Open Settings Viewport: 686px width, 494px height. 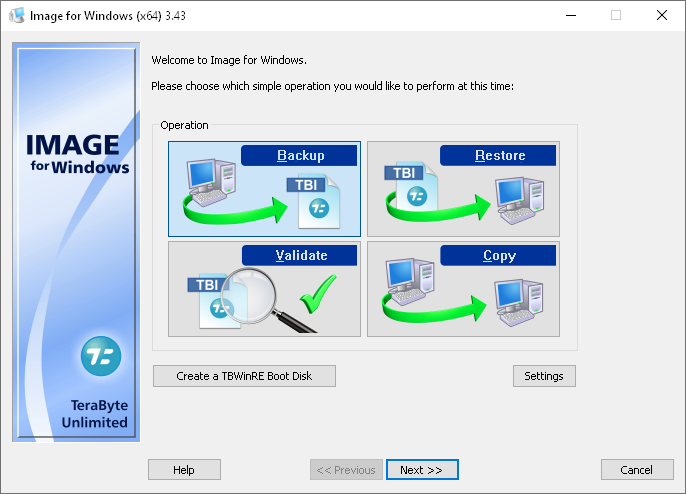[x=544, y=376]
